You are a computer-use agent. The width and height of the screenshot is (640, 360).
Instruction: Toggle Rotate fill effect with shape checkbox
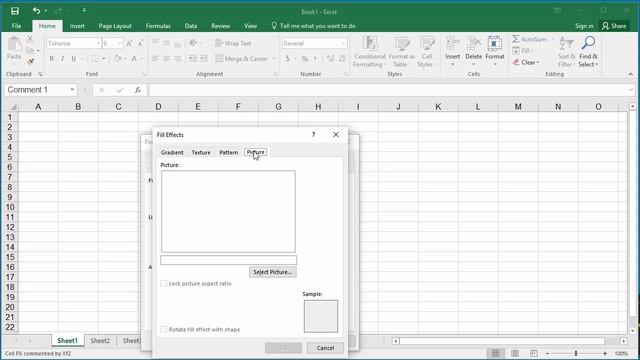click(164, 329)
